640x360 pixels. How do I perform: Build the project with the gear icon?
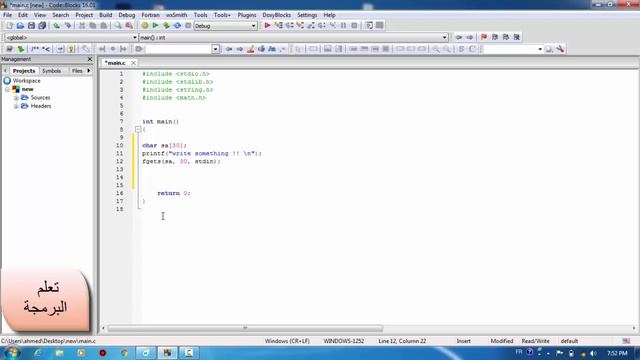point(144,26)
